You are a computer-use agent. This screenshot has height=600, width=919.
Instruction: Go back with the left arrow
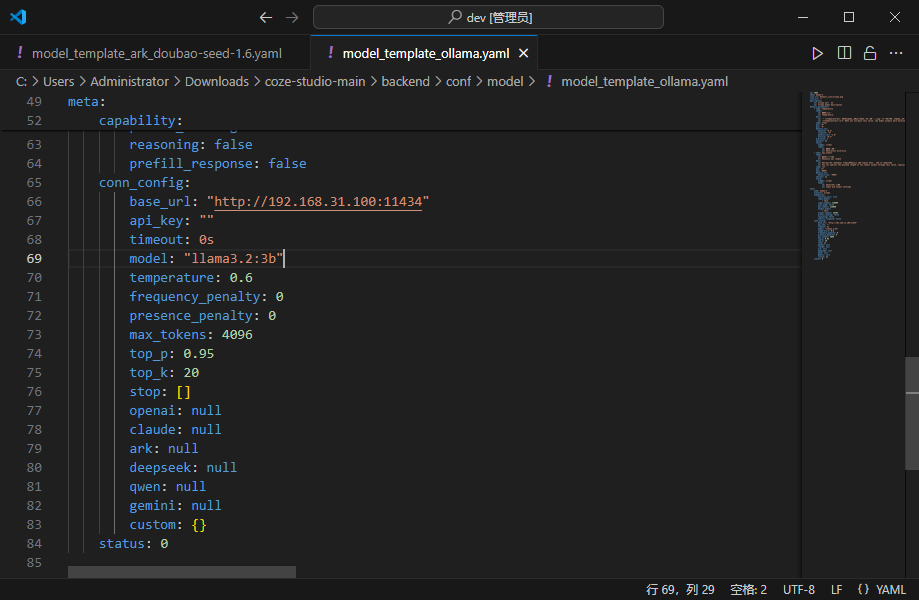[265, 17]
